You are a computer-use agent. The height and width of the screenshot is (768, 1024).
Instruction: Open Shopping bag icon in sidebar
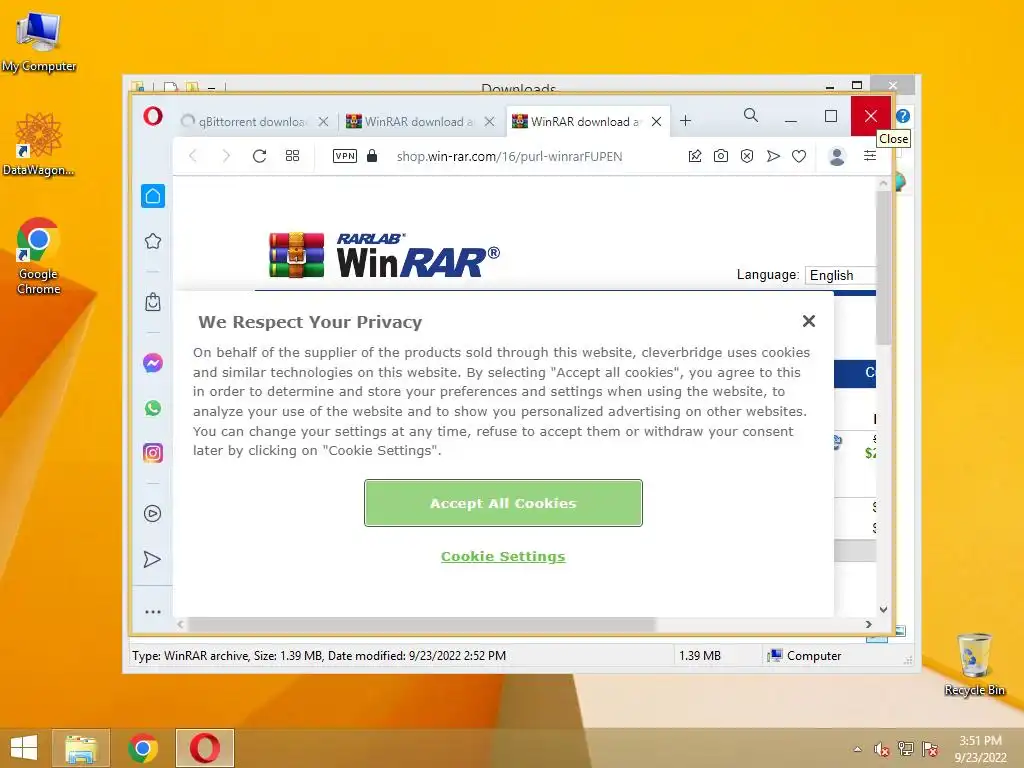point(153,302)
